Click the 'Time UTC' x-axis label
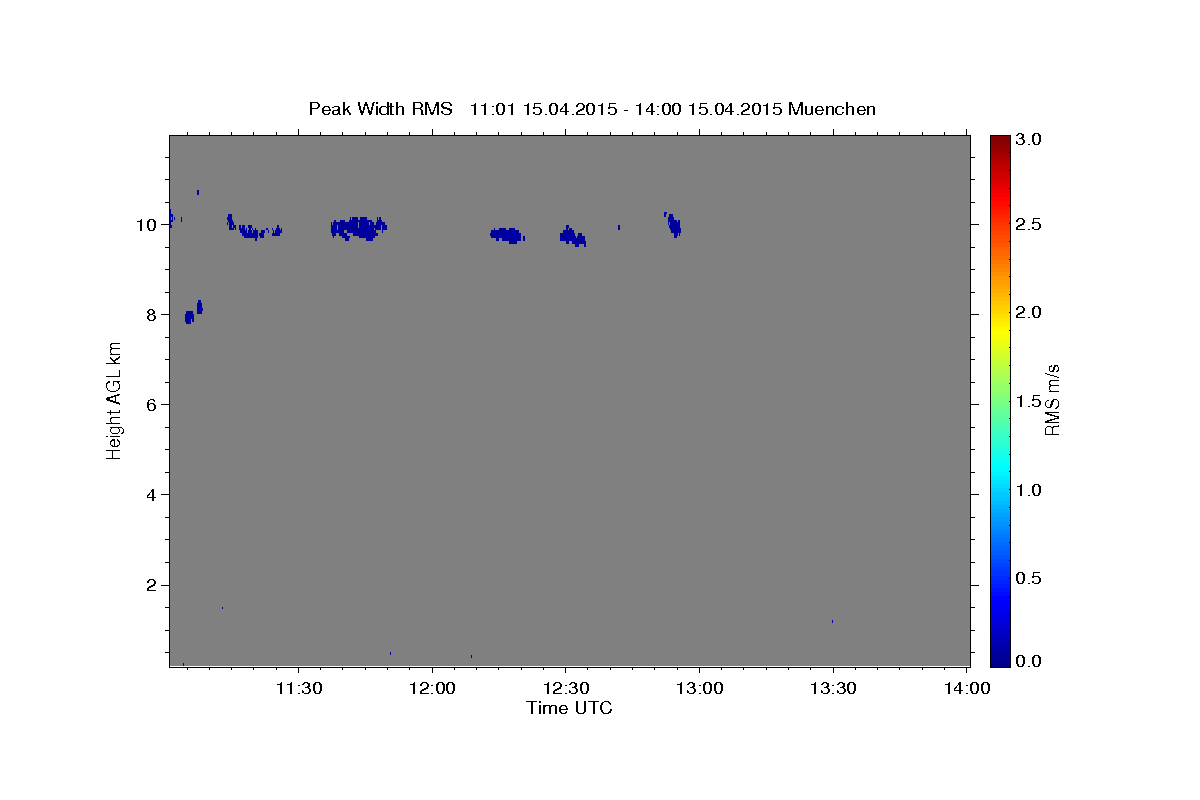1200x800 pixels. point(569,708)
